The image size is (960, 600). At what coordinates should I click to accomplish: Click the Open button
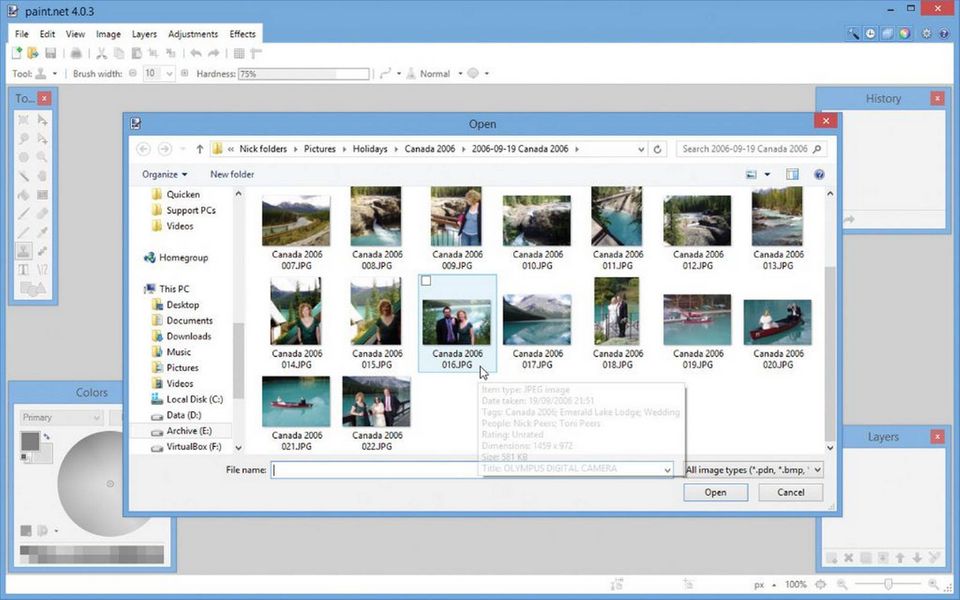[715, 492]
